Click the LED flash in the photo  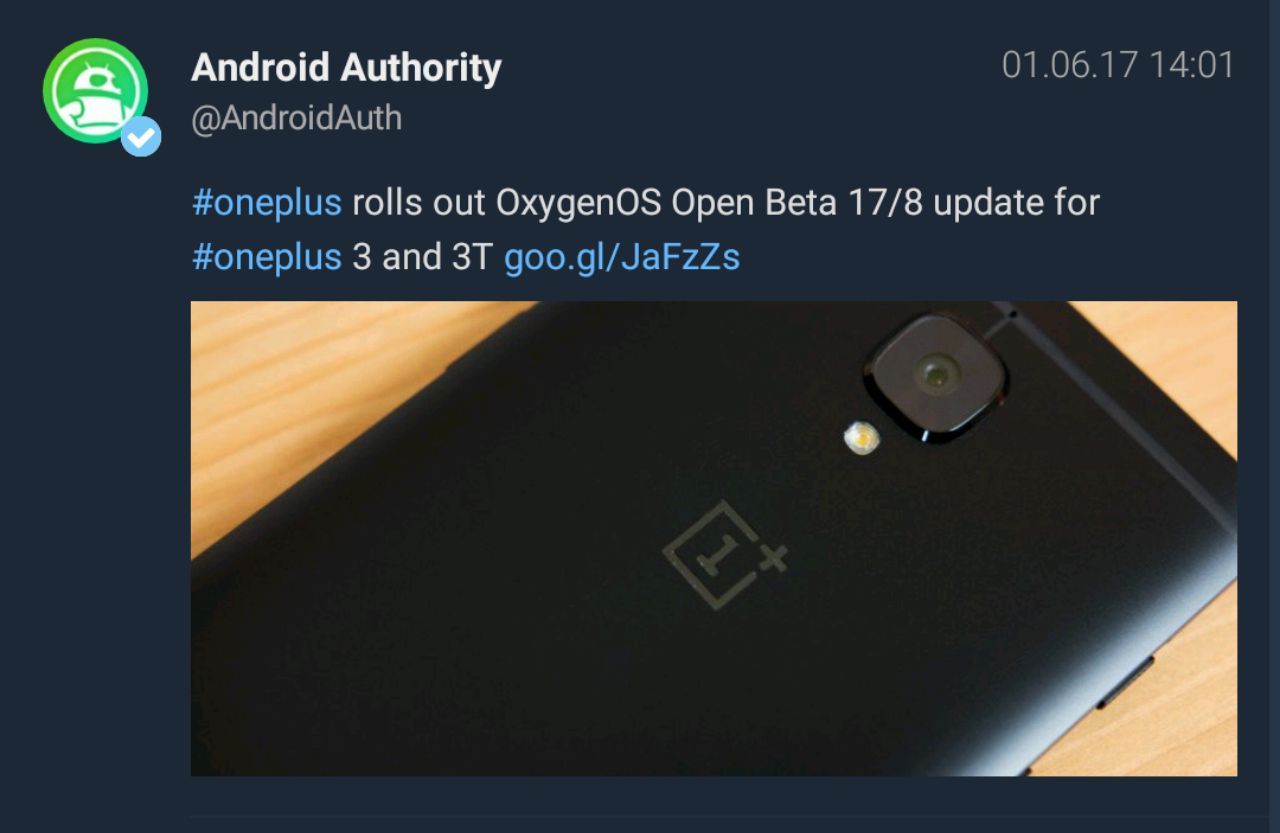tap(859, 437)
